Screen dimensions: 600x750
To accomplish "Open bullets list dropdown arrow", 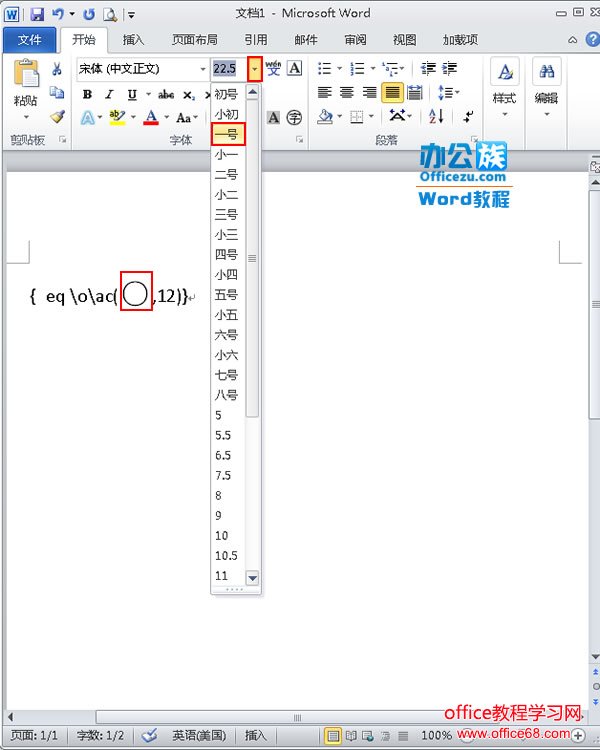I will pos(339,69).
